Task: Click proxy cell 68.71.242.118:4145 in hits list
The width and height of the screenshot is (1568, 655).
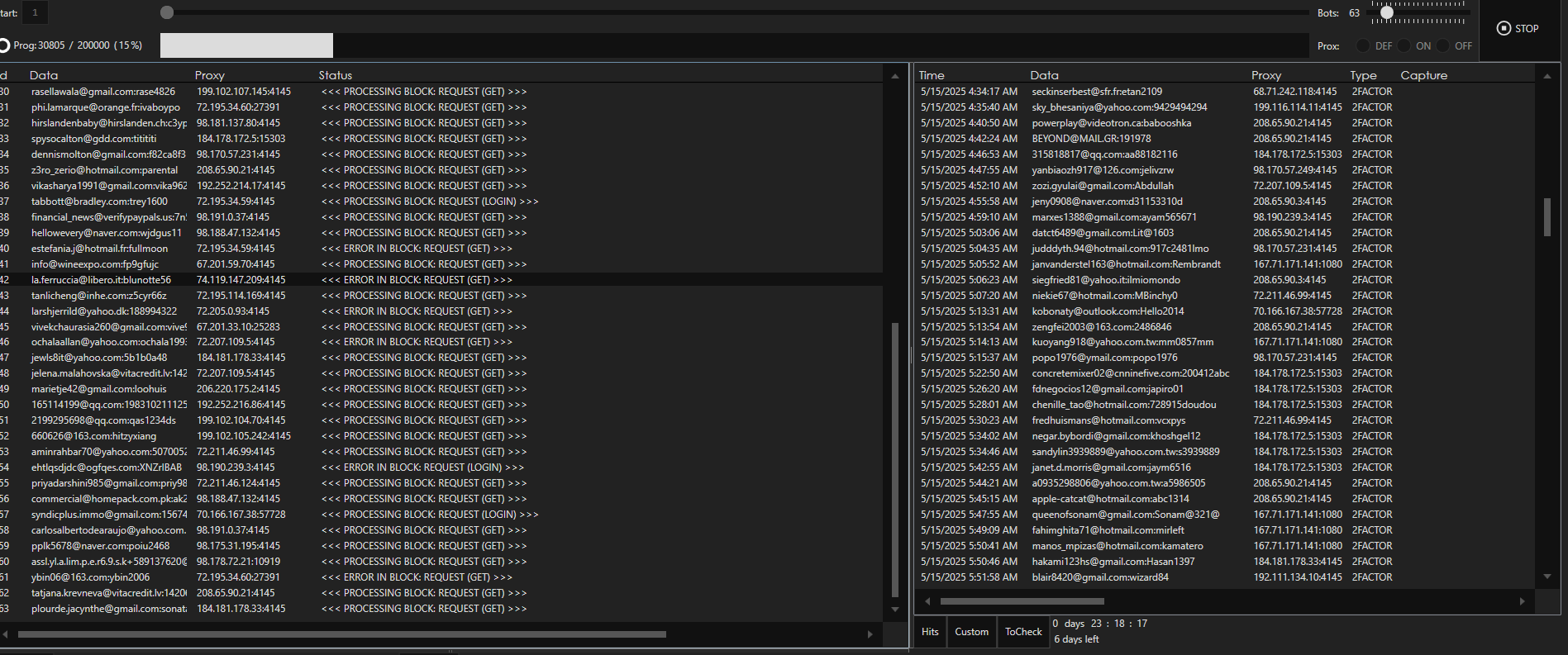Action: coord(1294,92)
